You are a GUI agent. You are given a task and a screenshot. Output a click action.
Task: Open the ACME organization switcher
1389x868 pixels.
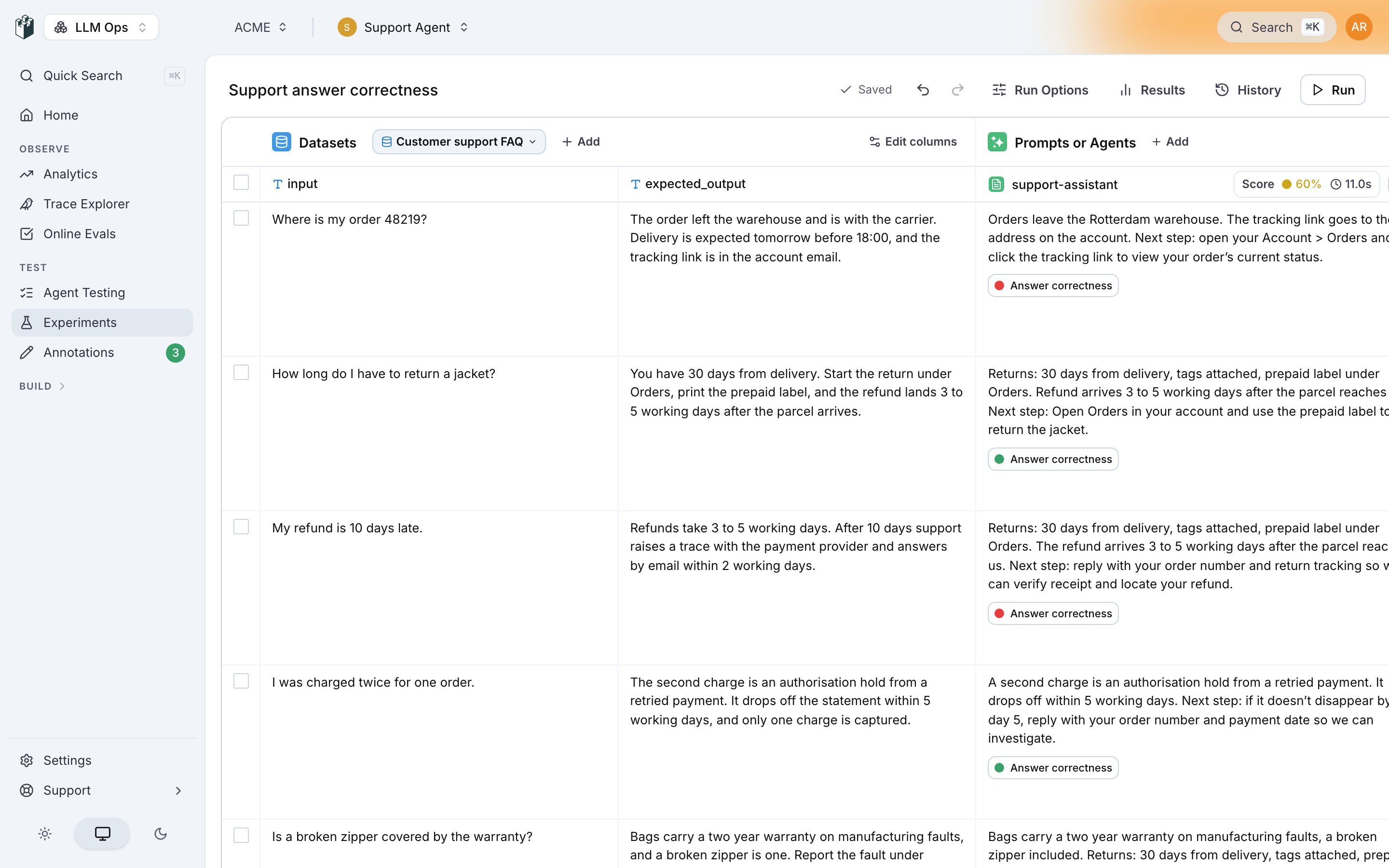pos(260,27)
